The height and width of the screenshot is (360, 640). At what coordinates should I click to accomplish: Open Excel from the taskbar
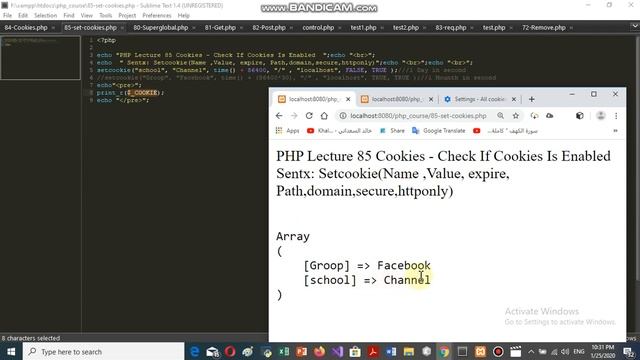(284, 351)
